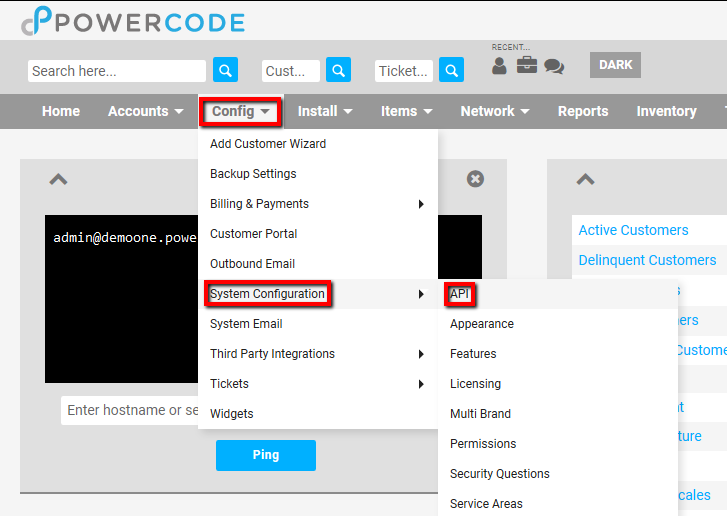Screen dimensions: 727x516
Task: Select Outbound Email menu item
Action: click(x=318, y=264)
